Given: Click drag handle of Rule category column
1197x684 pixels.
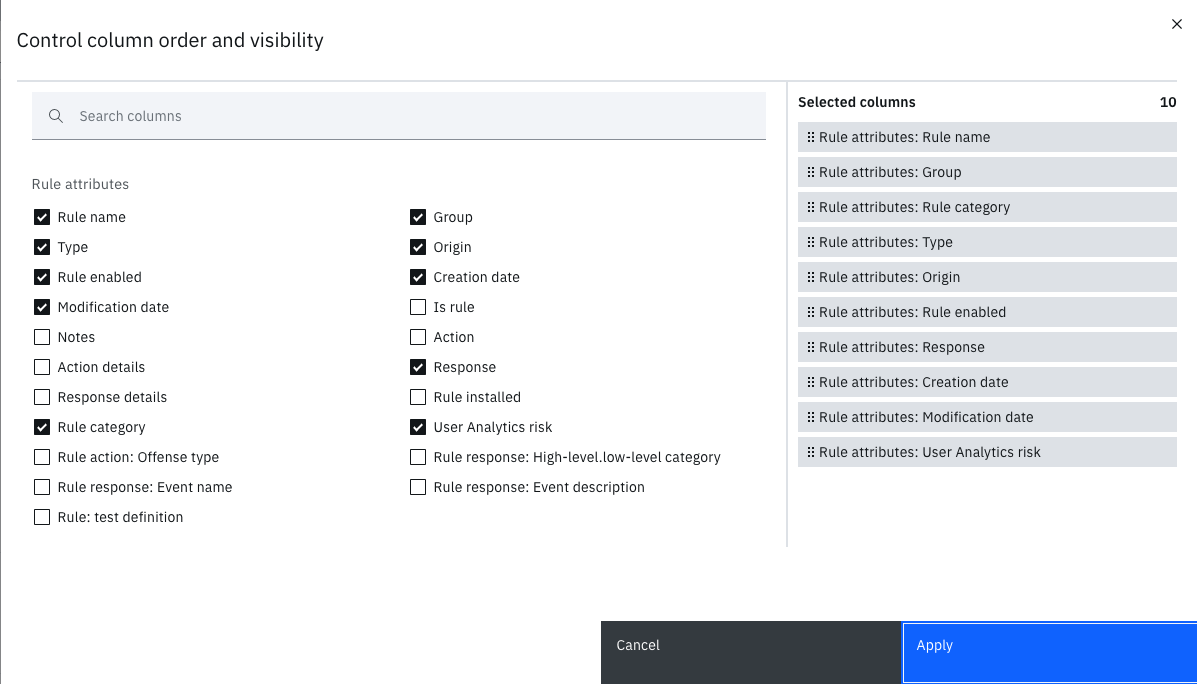Looking at the screenshot, I should click(811, 208).
